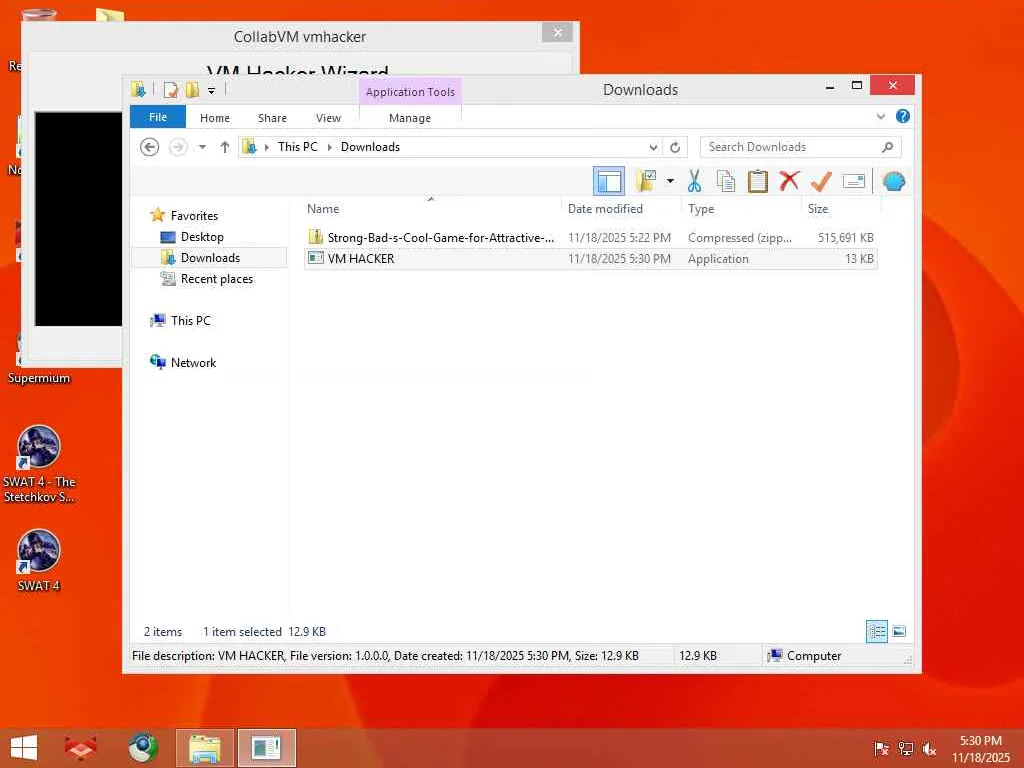
Task: Click the folder icon in address bar
Action: pyautogui.click(x=249, y=147)
